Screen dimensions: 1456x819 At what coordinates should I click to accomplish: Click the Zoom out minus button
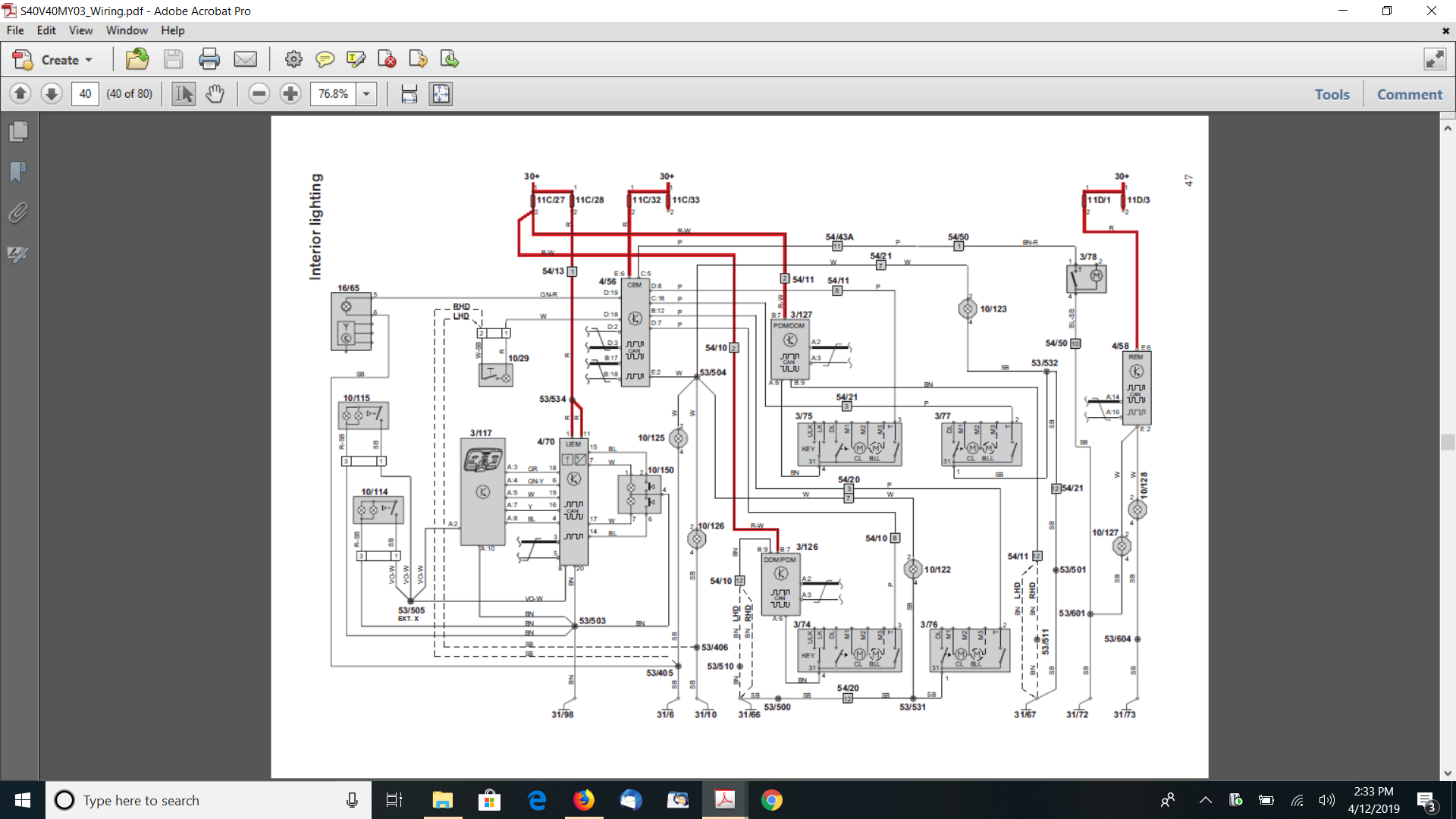259,94
